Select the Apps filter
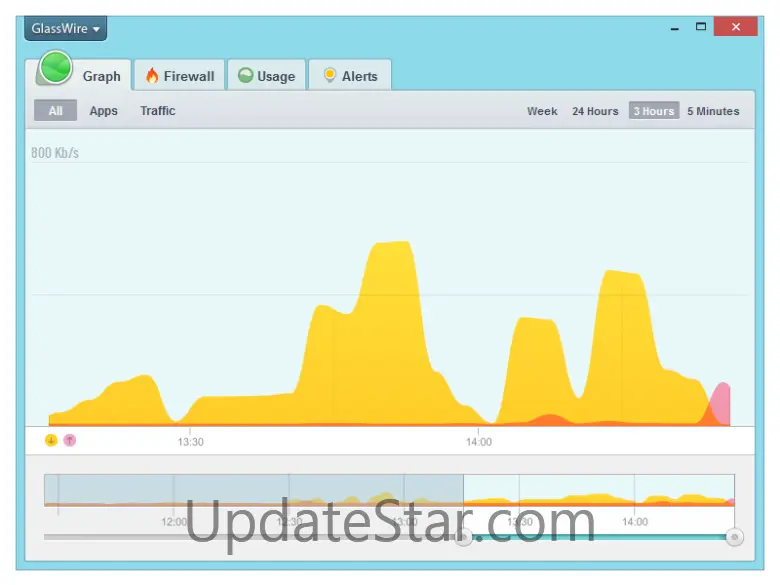This screenshot has height=585, width=780. [x=103, y=110]
